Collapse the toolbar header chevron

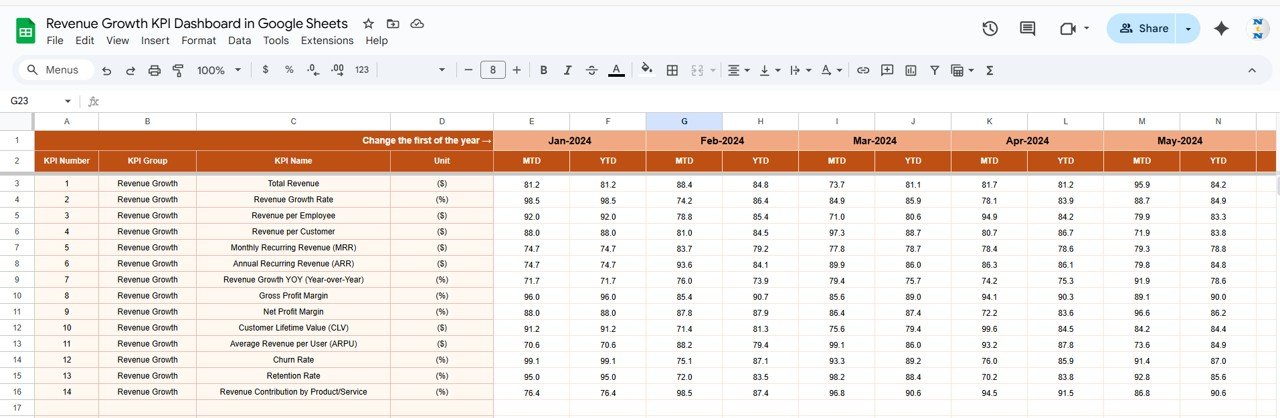point(1252,70)
